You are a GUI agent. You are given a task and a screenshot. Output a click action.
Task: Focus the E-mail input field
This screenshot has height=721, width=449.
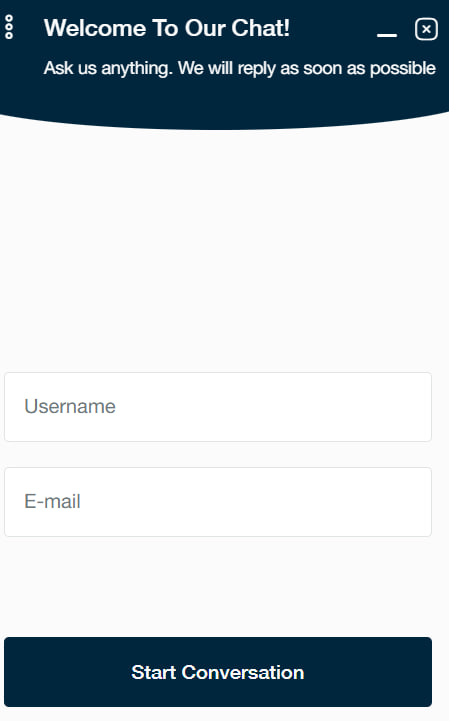pos(218,502)
